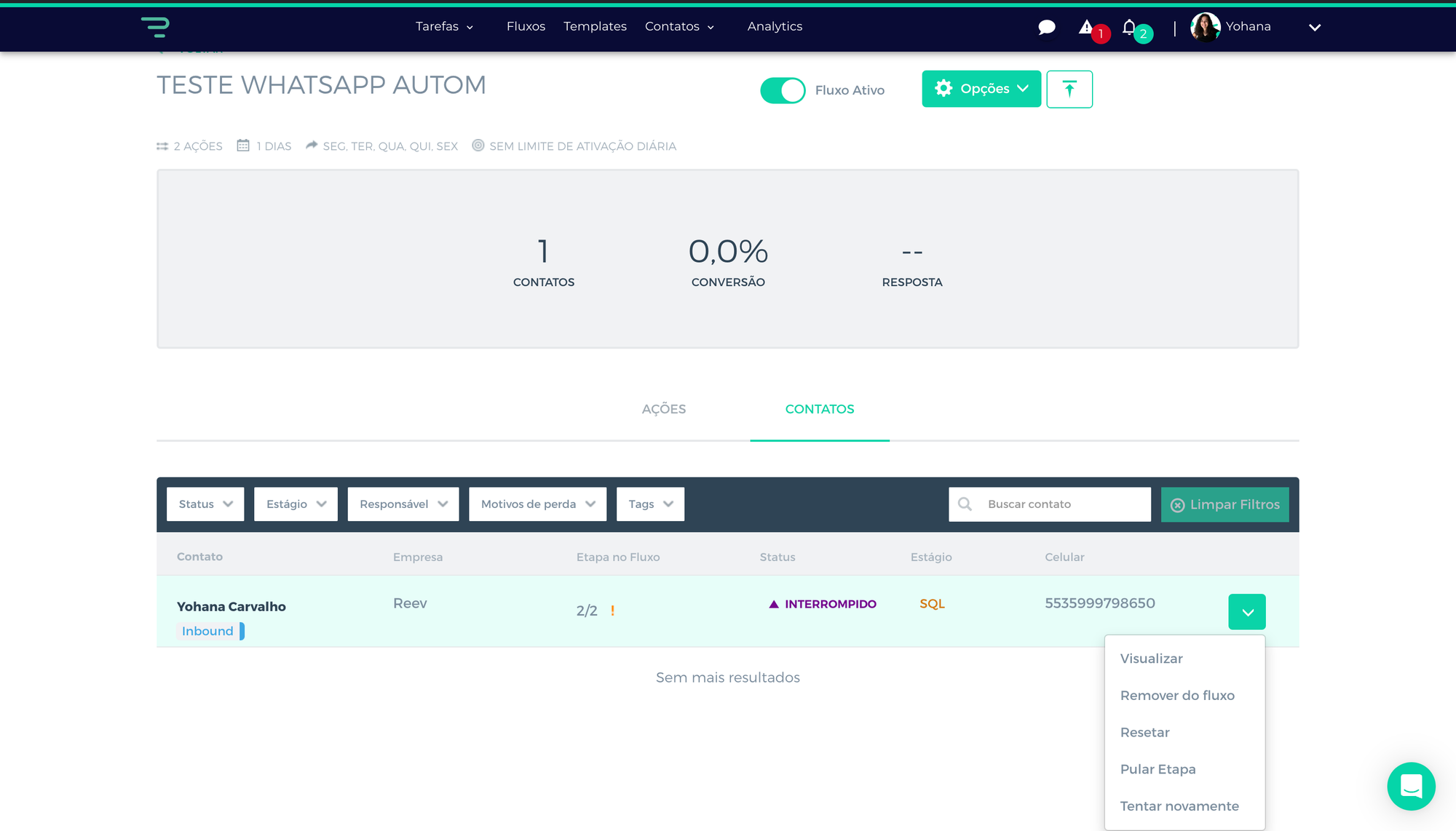Toggle the Fluxo Ativo switch
1456x831 pixels.
783,90
